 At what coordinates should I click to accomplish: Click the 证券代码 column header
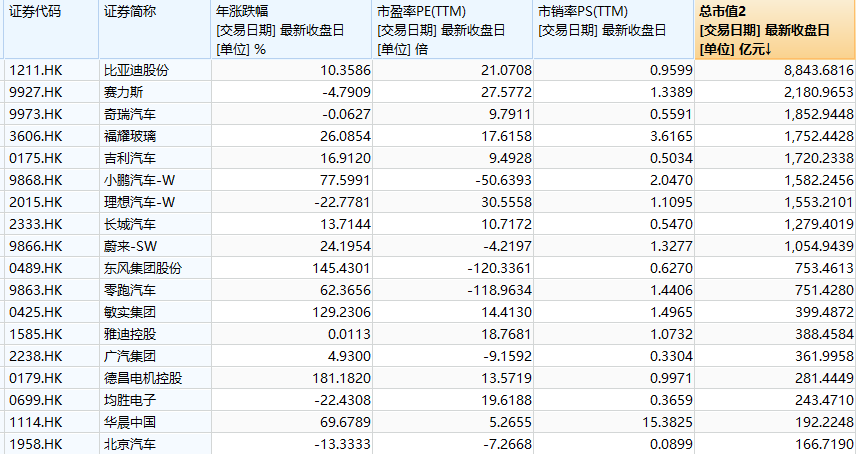click(x=51, y=30)
